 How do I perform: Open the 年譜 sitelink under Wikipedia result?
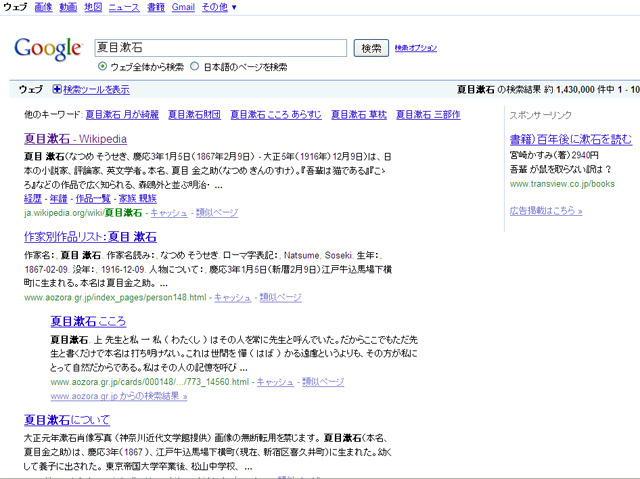[58, 199]
